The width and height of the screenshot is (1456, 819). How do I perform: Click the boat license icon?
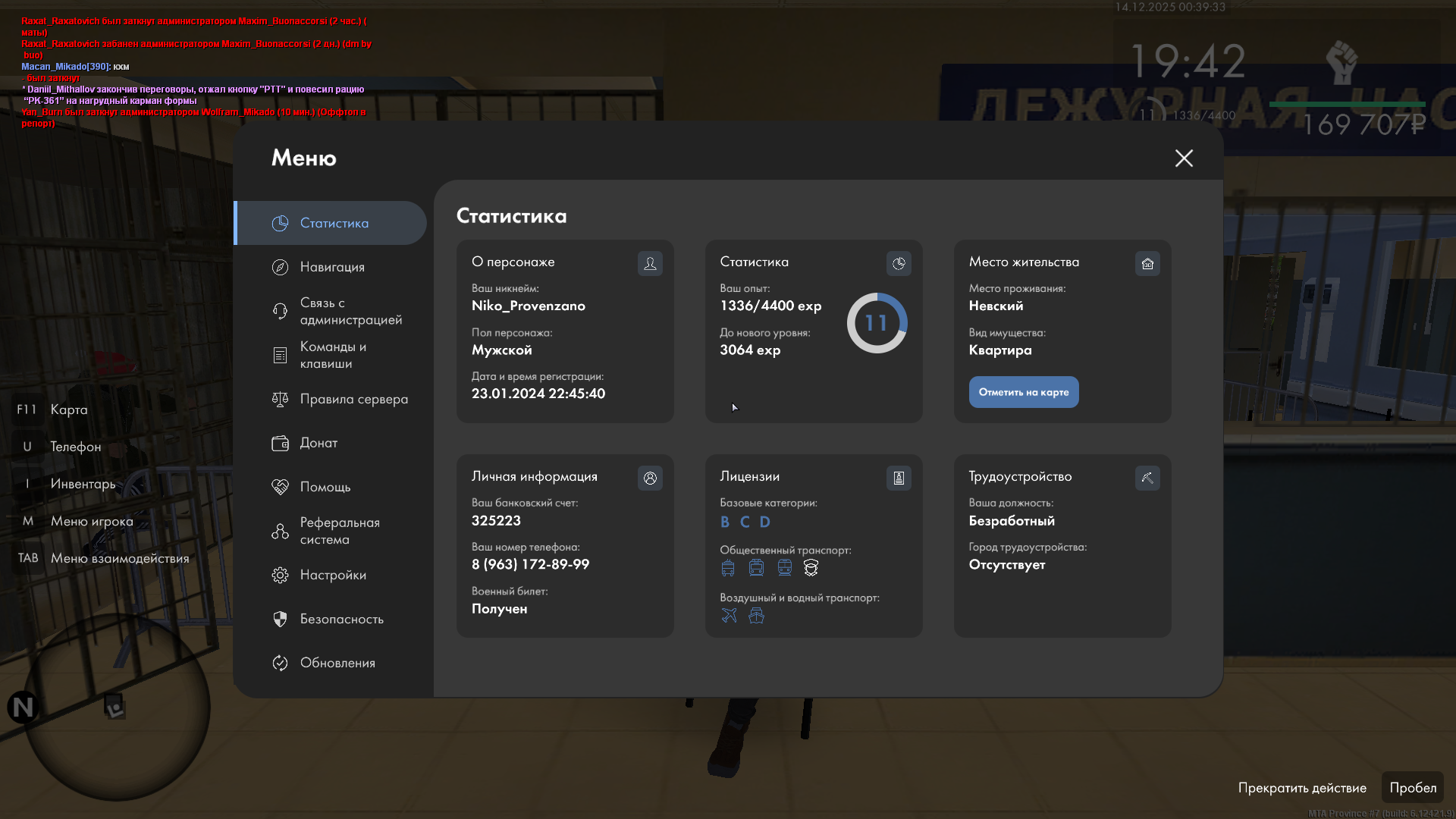756,616
